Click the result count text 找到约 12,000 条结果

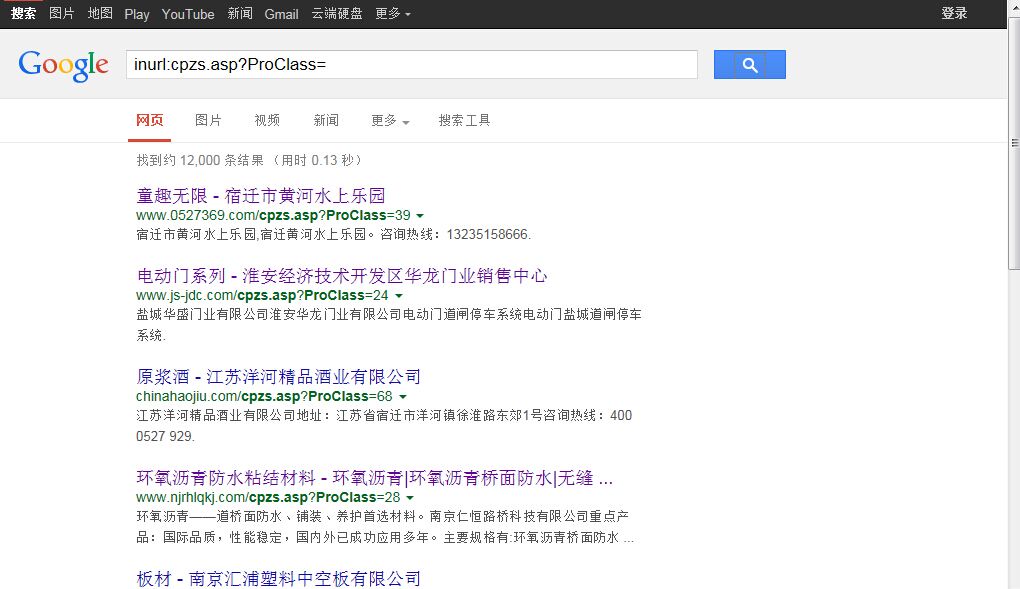point(200,161)
